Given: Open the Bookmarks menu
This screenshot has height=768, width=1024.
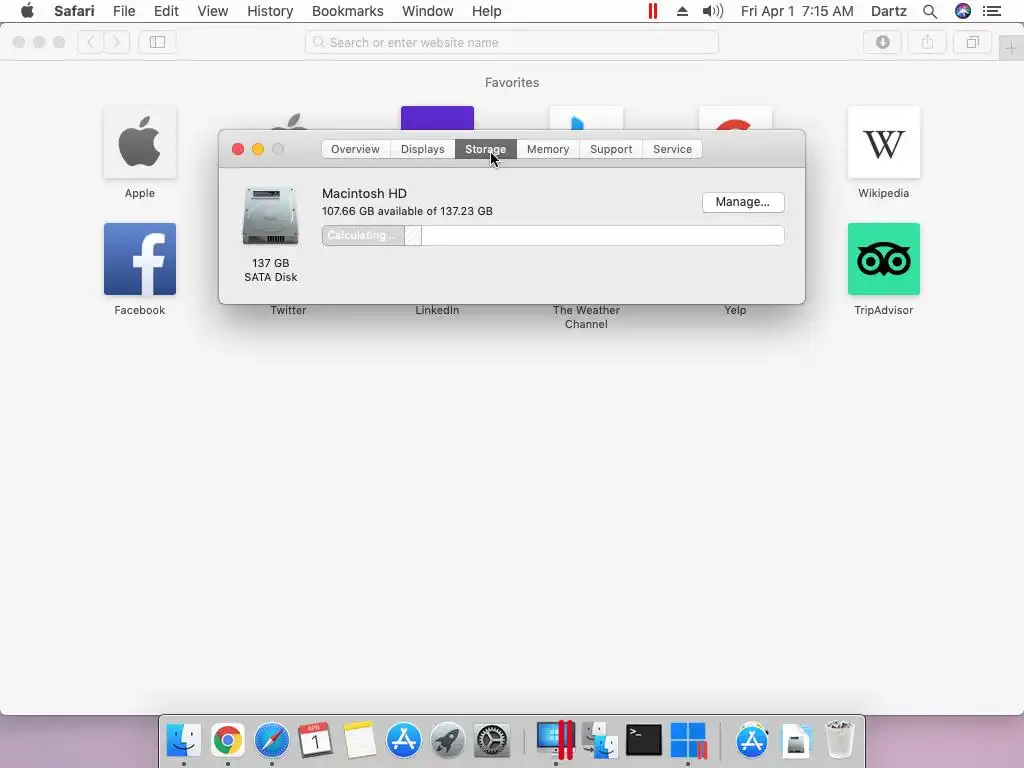Looking at the screenshot, I should coord(347,11).
